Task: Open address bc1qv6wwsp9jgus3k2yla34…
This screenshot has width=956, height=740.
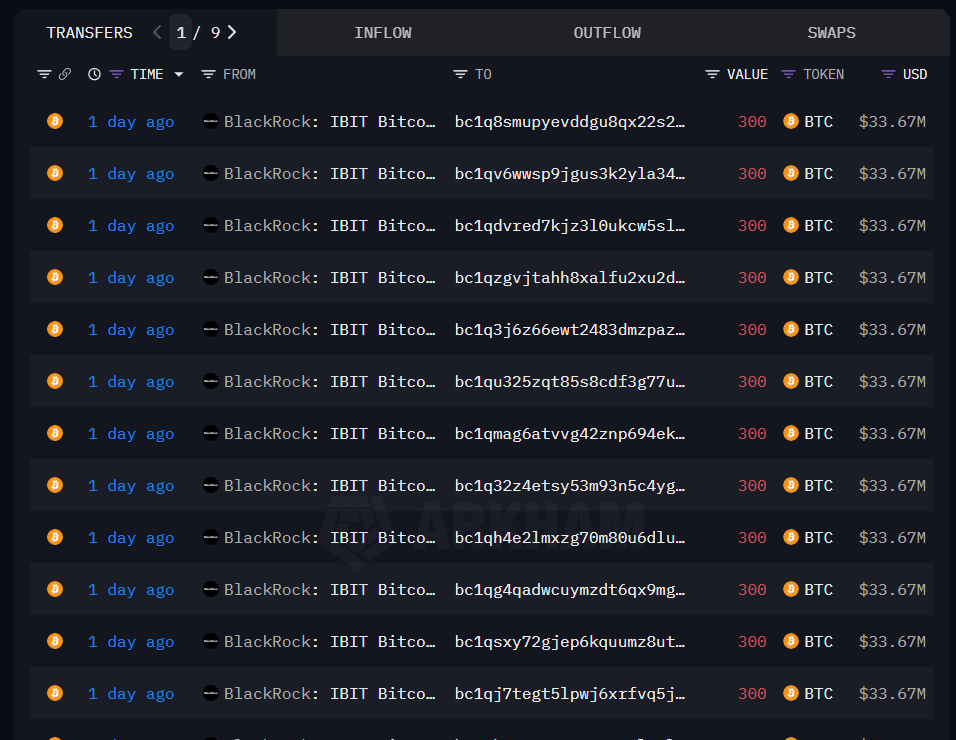Action: click(570, 174)
